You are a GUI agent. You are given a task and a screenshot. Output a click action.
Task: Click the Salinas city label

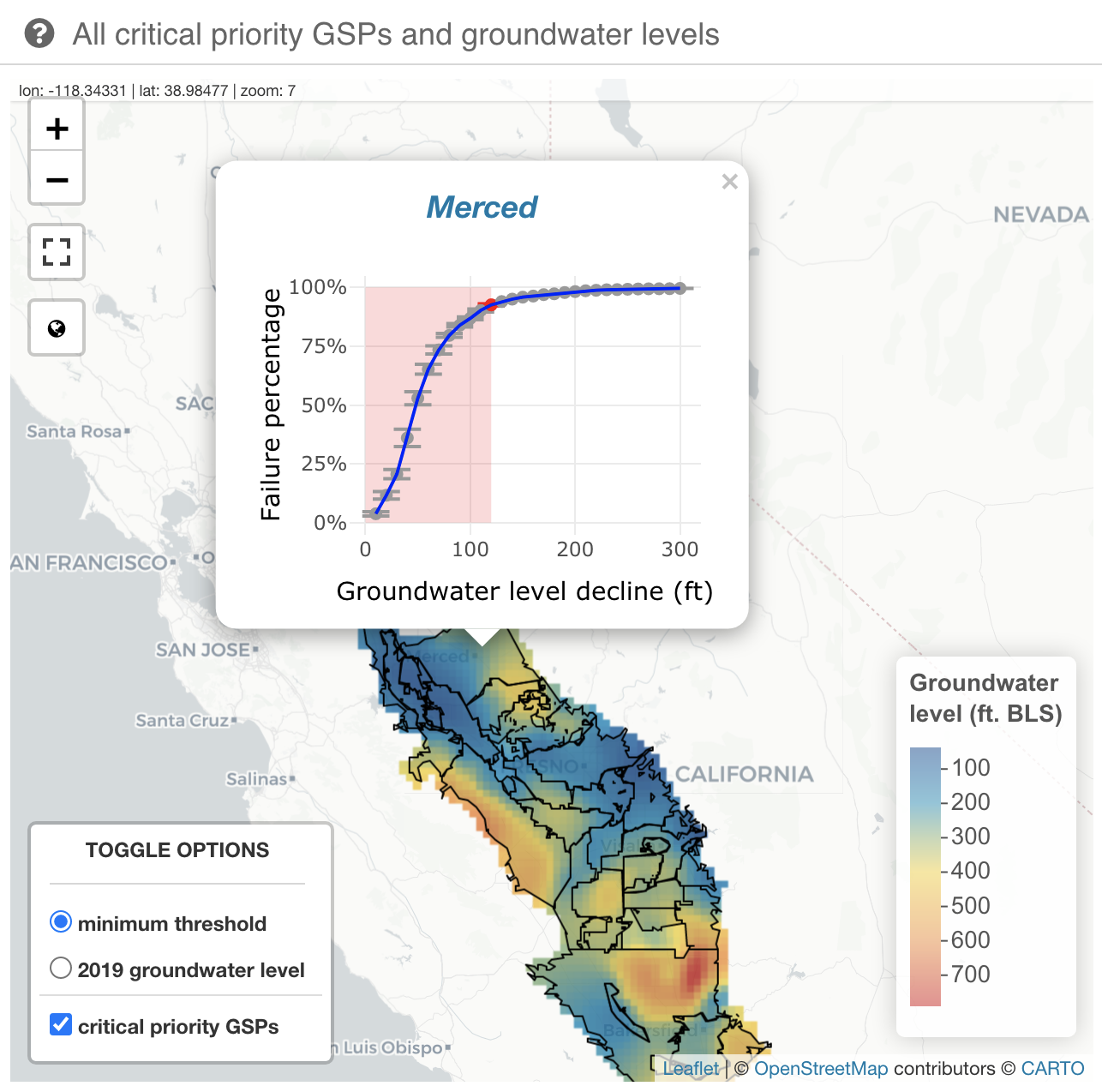257,779
